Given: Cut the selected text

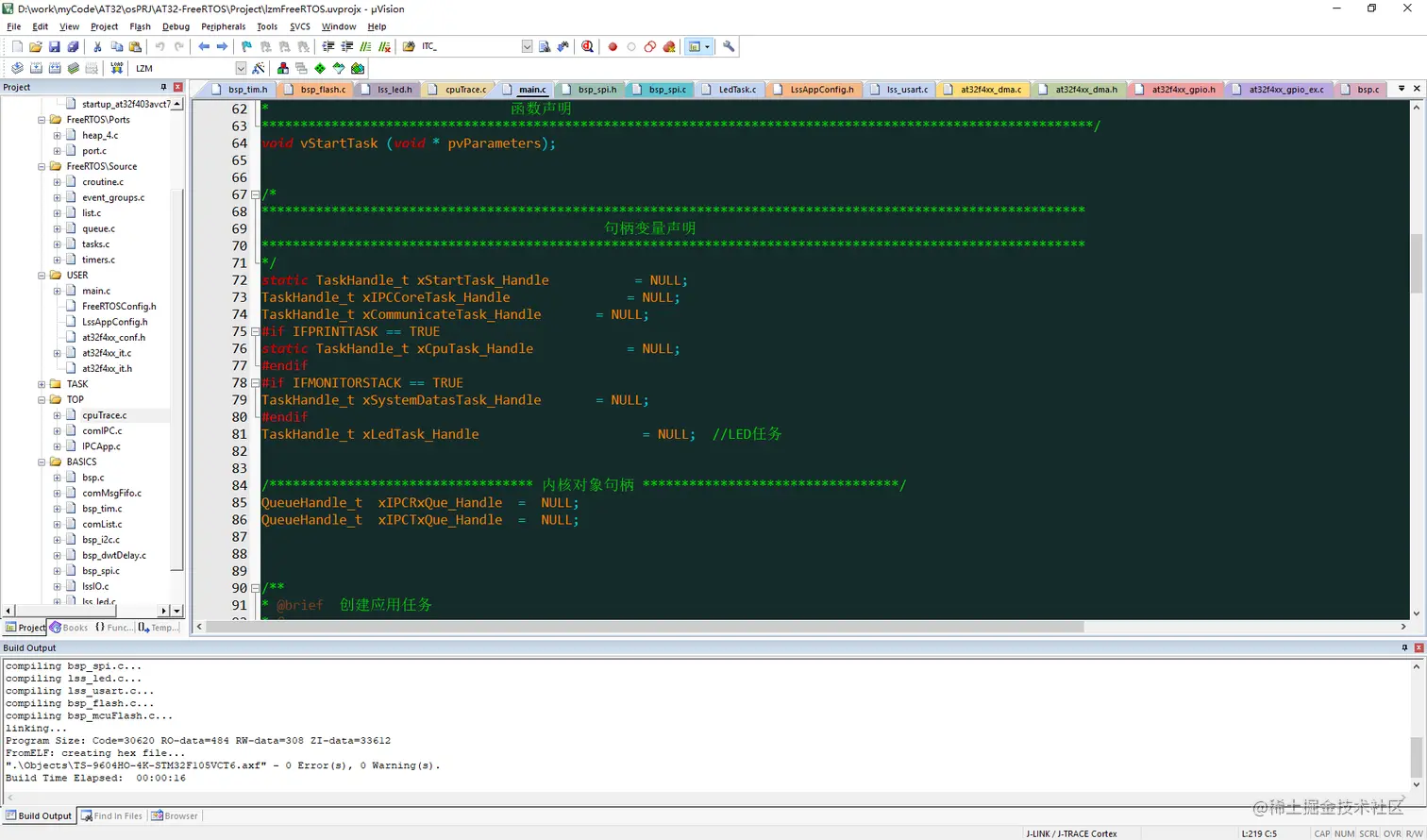Looking at the screenshot, I should click(97, 46).
